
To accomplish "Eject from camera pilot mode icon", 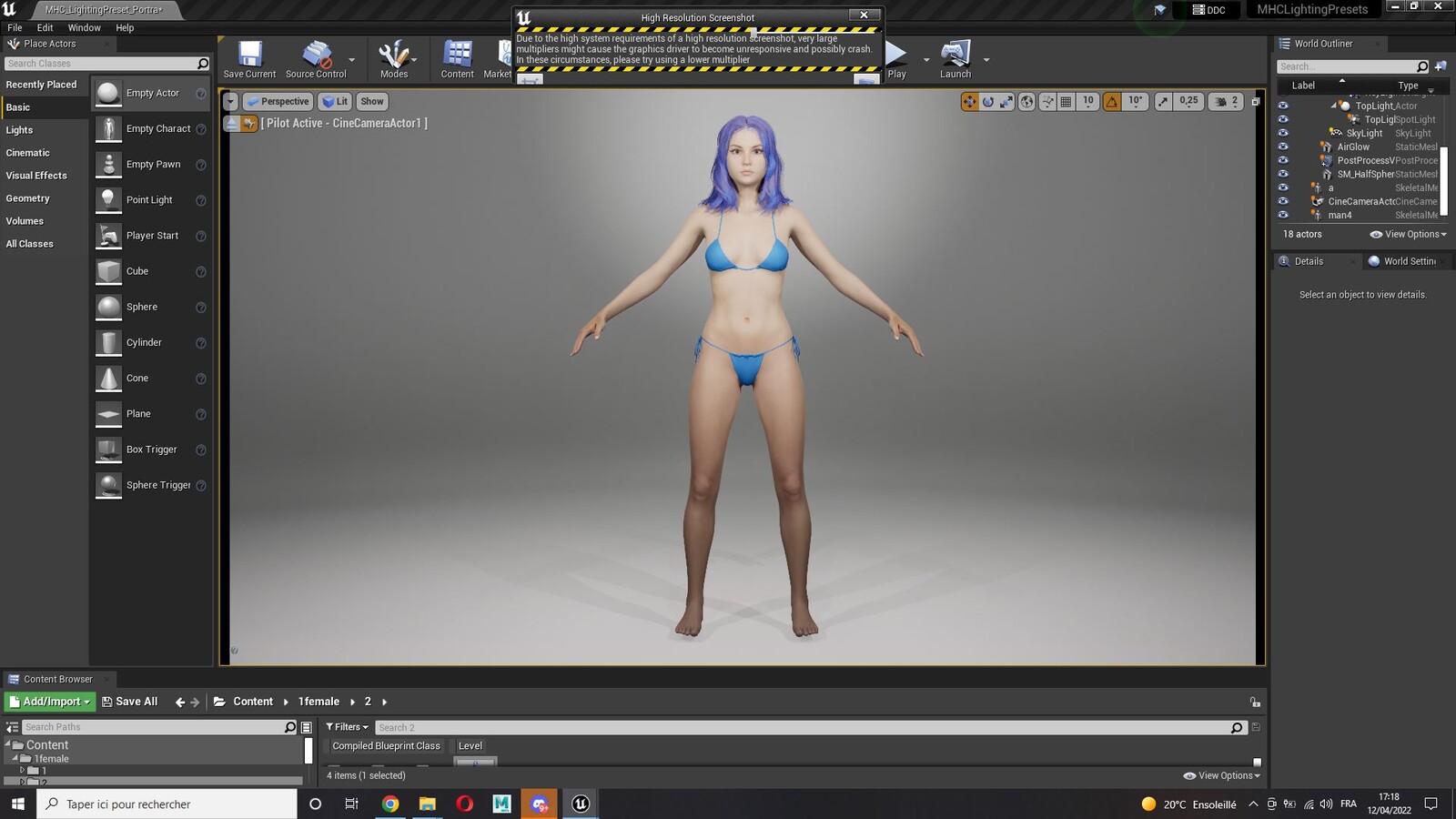I will [x=232, y=124].
